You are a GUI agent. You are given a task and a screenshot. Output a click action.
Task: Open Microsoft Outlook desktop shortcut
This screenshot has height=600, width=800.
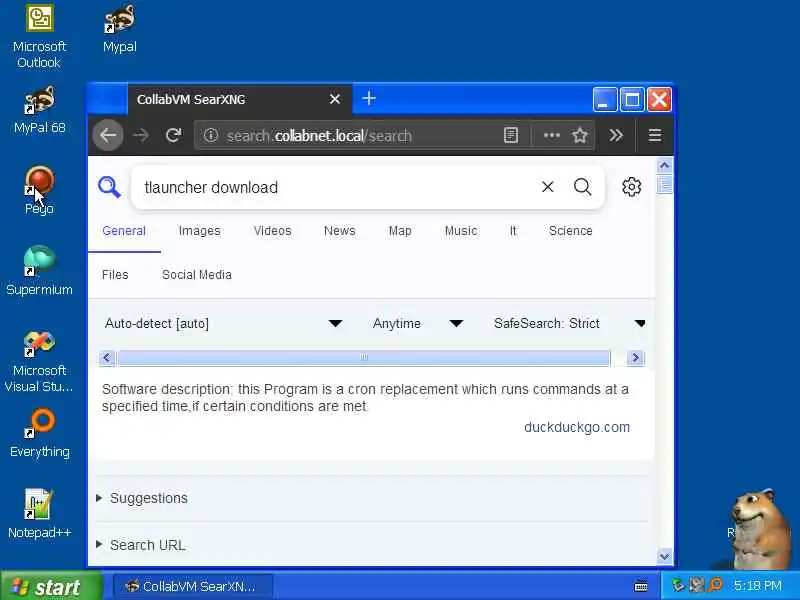click(x=40, y=37)
